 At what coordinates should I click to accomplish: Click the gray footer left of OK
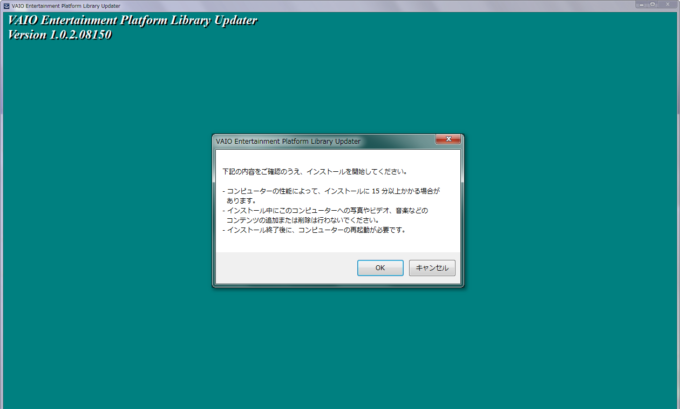coord(285,268)
